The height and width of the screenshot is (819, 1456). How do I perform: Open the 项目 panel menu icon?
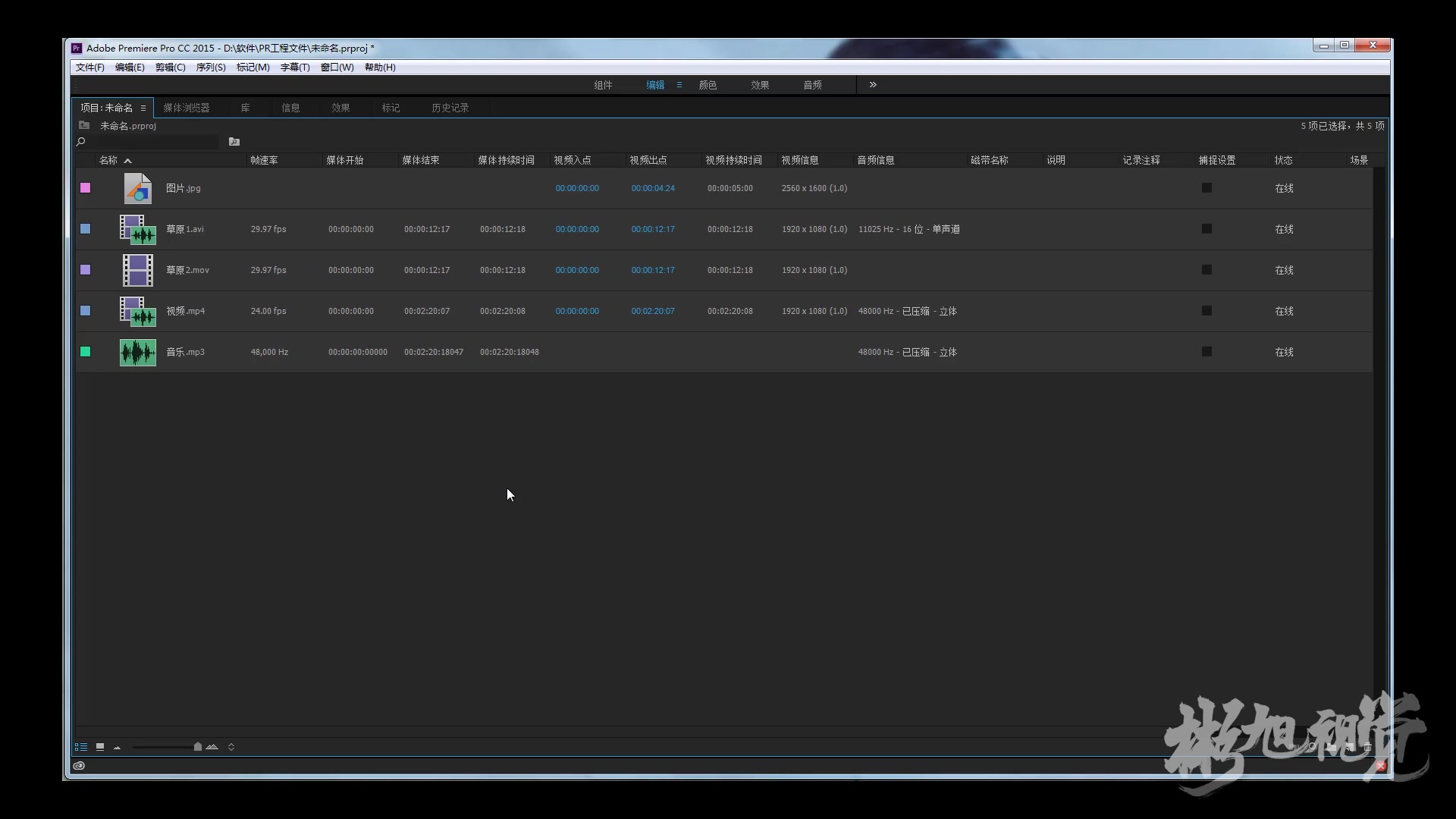tap(143, 108)
